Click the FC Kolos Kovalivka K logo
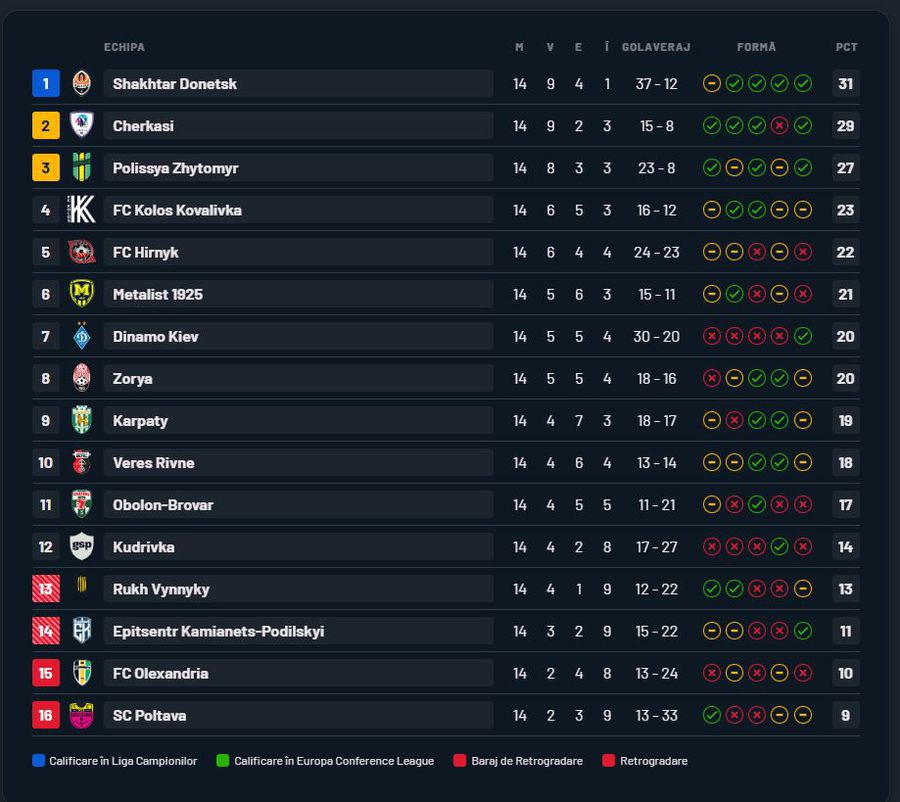The width and height of the screenshot is (900, 802). tap(81, 210)
